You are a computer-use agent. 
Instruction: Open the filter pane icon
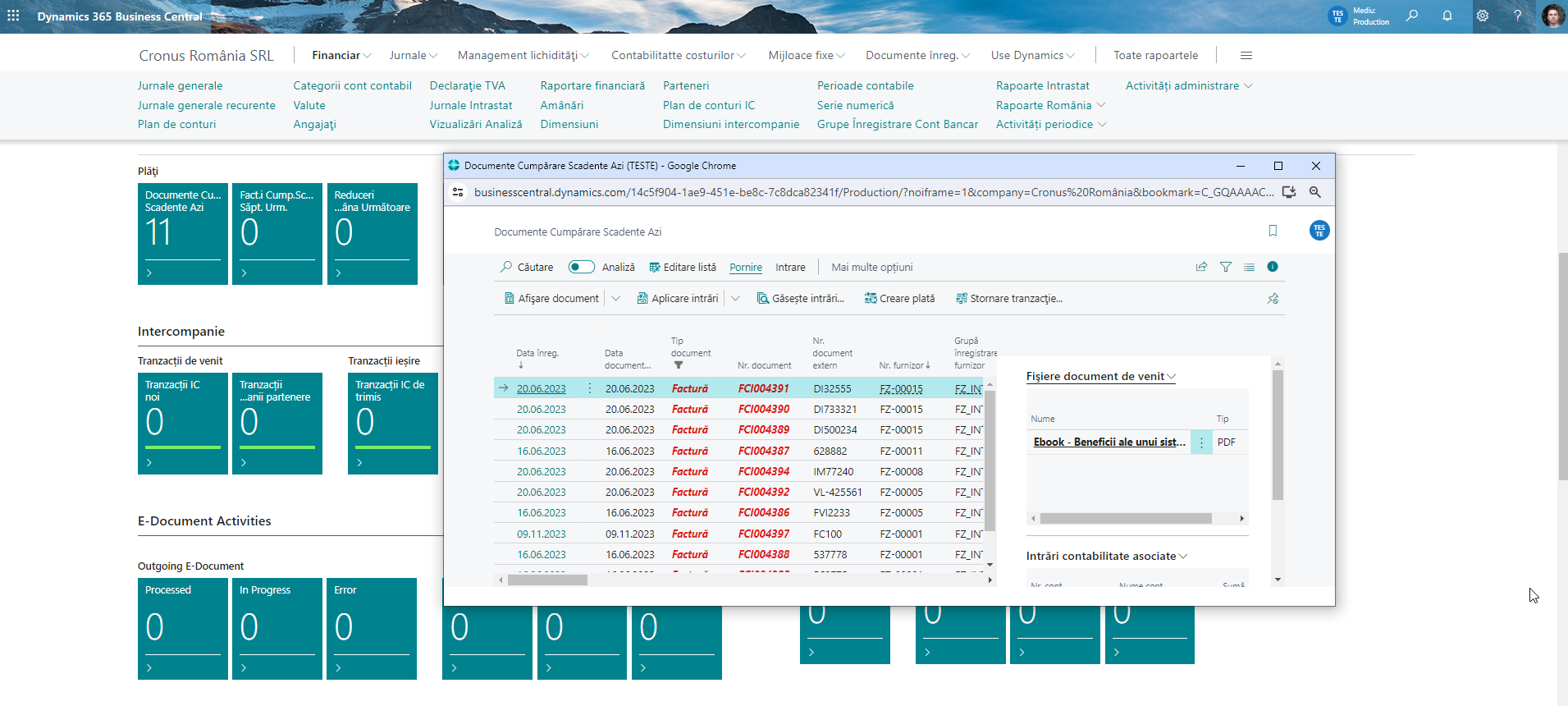(x=1225, y=267)
